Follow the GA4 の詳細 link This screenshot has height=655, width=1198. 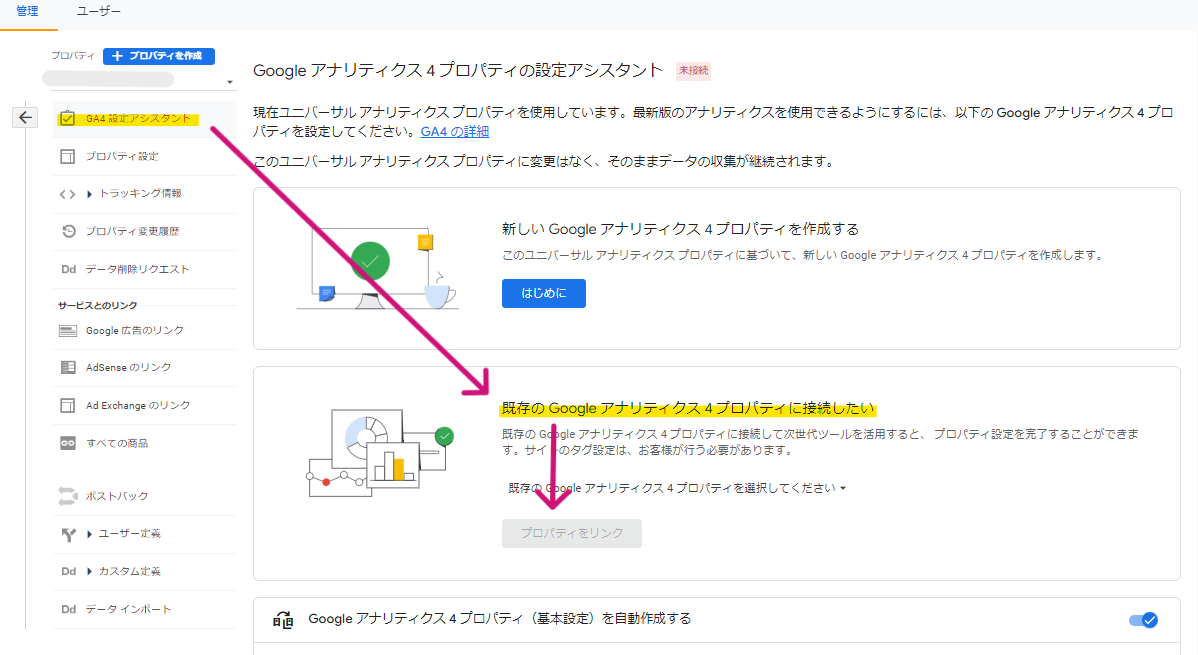(x=455, y=131)
